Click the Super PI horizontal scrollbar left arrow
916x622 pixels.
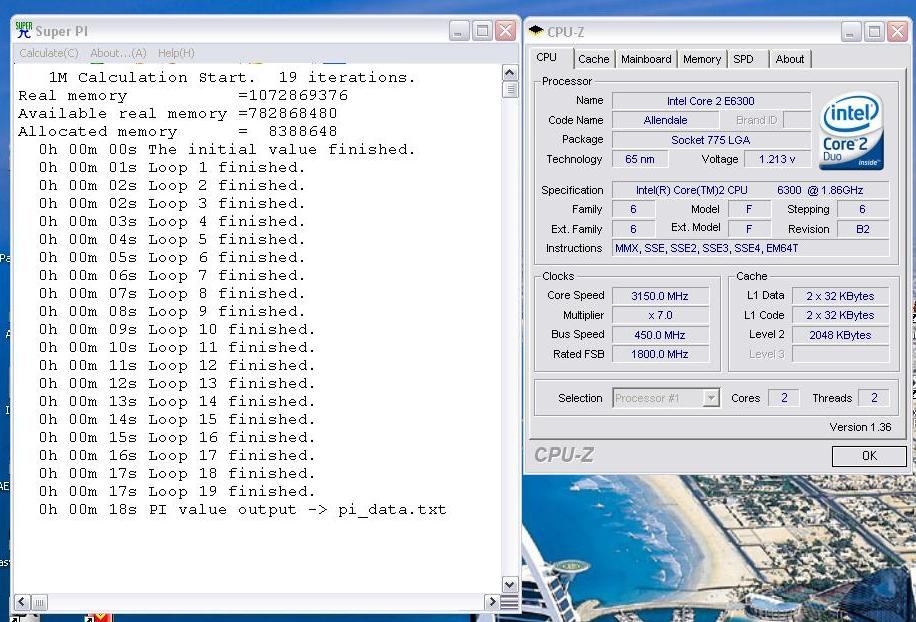pyautogui.click(x=22, y=602)
